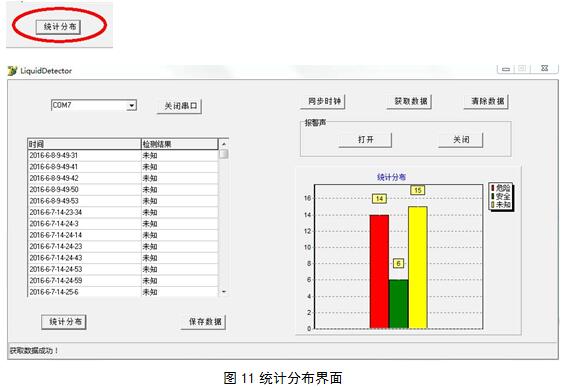Click the list scrollbar down arrow

point(224,292)
